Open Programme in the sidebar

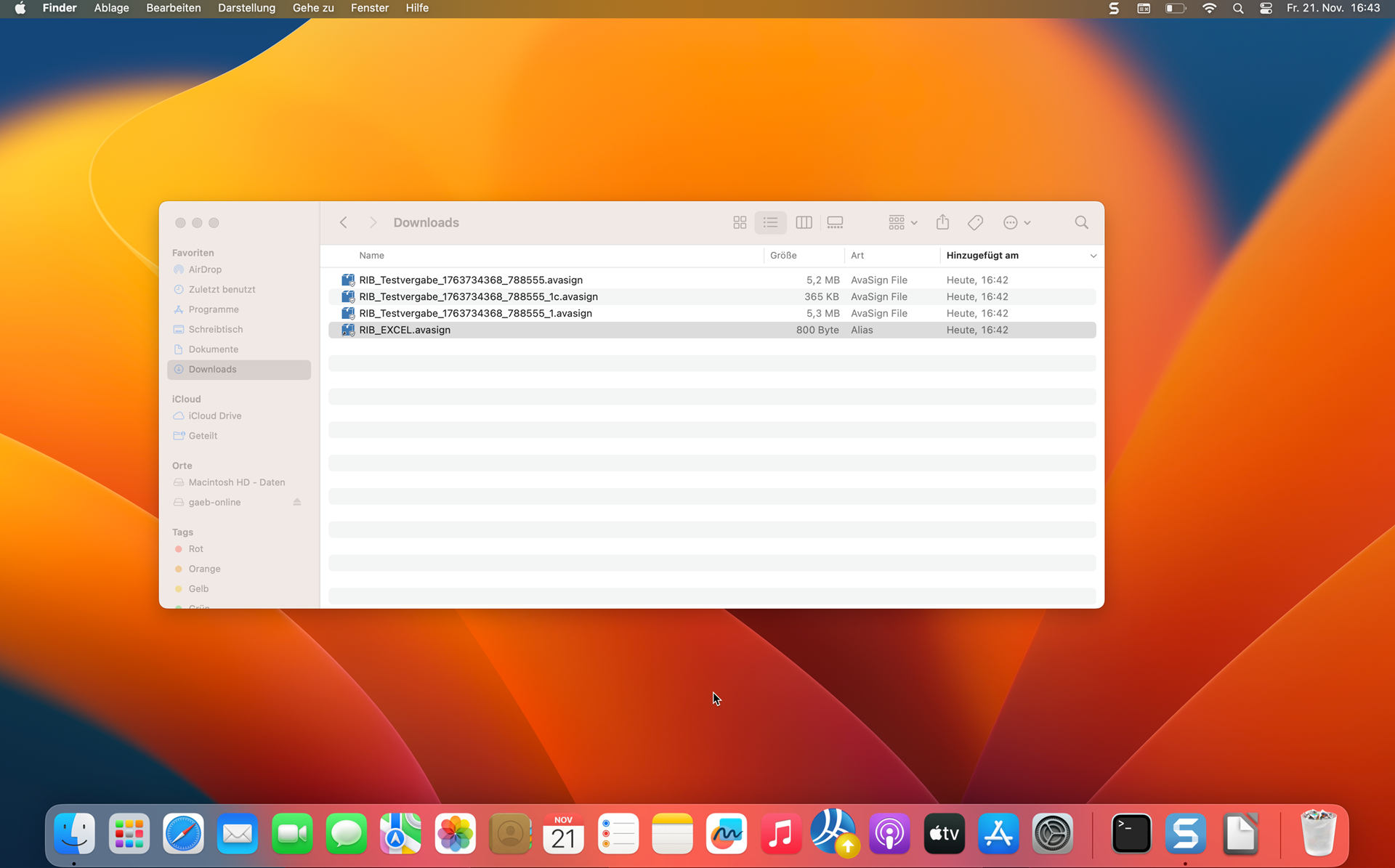239,309
